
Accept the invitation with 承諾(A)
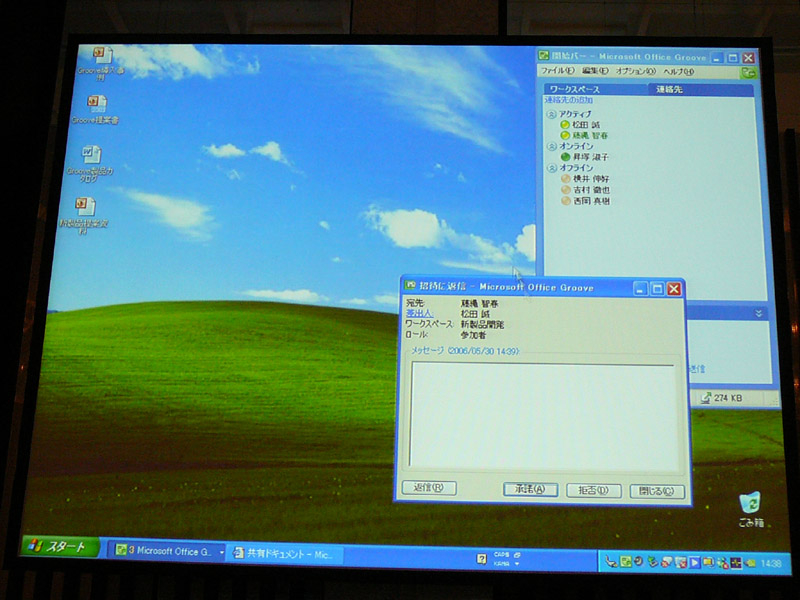click(530, 489)
